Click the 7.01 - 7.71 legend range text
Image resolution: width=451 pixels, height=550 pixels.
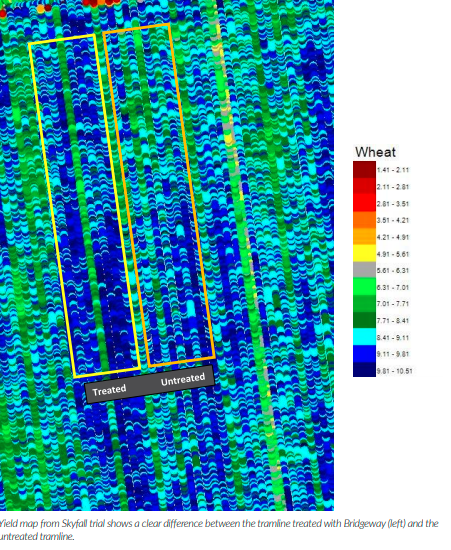point(393,304)
